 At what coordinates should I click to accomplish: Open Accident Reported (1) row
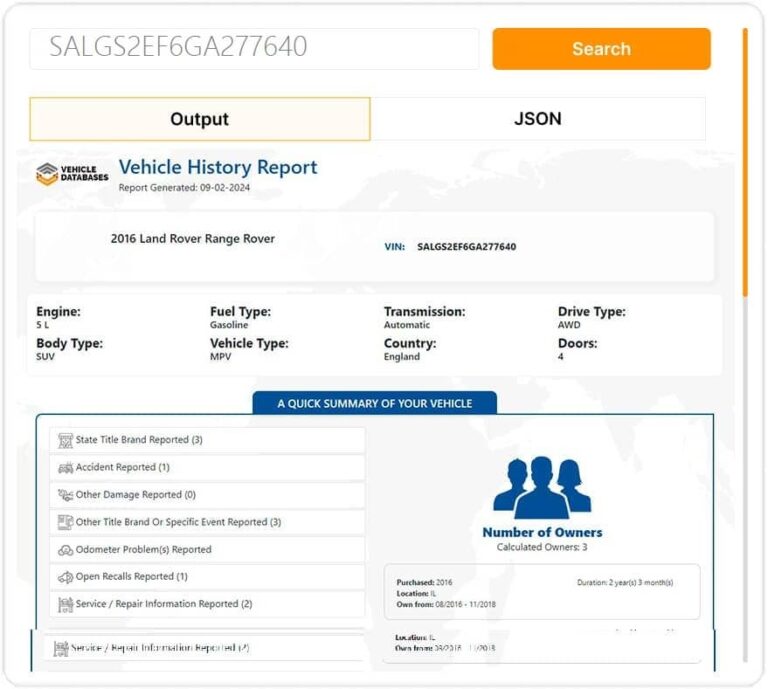click(x=207, y=467)
